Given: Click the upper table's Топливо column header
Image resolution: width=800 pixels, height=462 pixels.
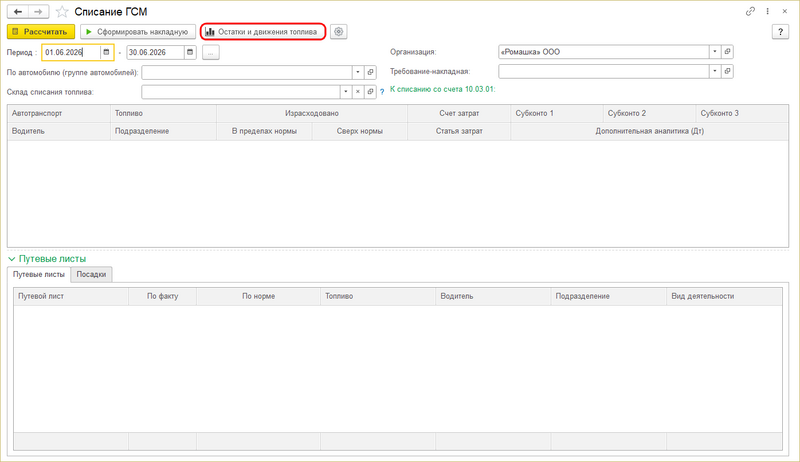Looking at the screenshot, I should 163,113.
